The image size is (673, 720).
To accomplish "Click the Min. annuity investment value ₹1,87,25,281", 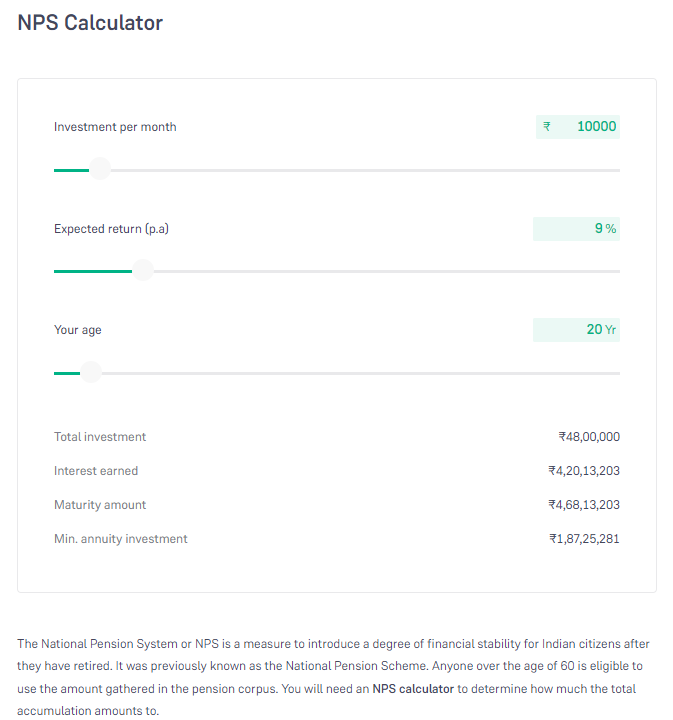I will (x=584, y=539).
